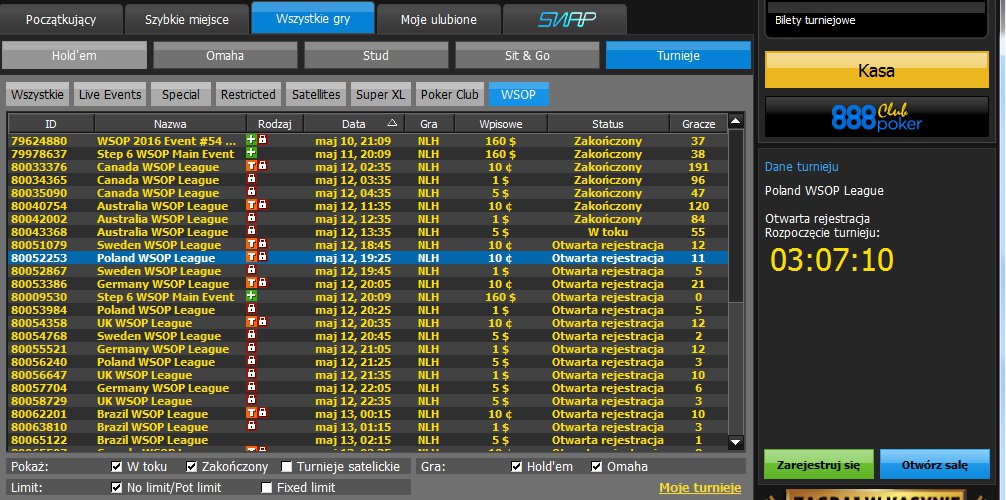
Task: Click the lock icon in Sweden row 80054768
Action: point(252,336)
